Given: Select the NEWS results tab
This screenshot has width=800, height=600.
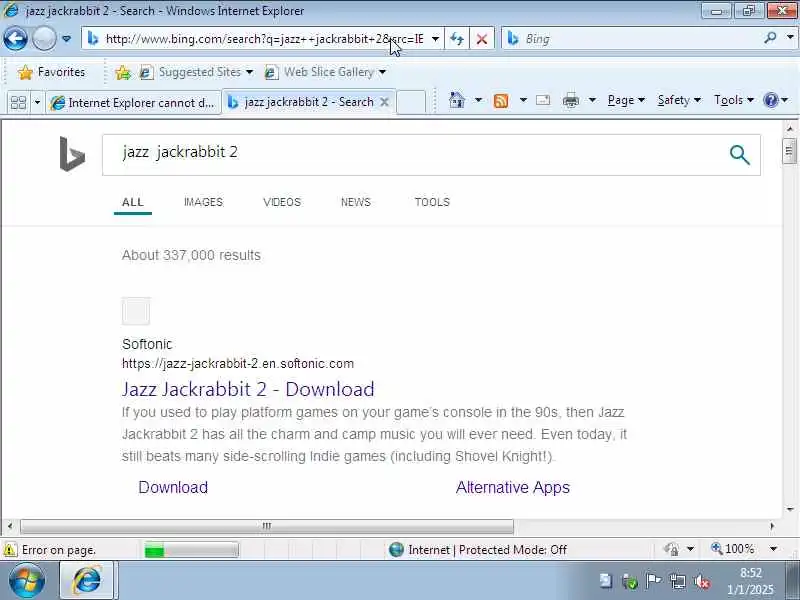Looking at the screenshot, I should tap(356, 202).
